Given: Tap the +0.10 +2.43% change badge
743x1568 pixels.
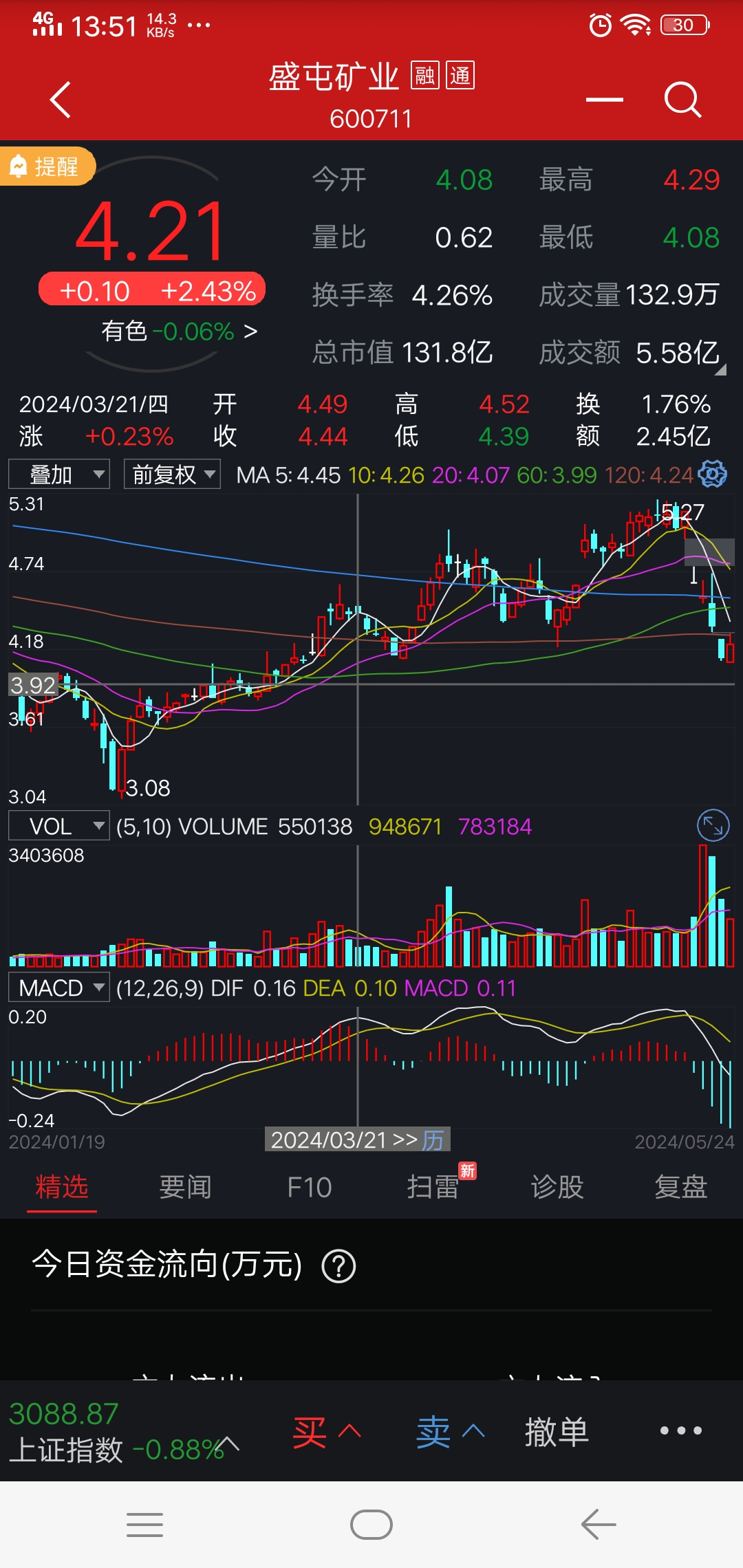Looking at the screenshot, I should click(x=152, y=290).
